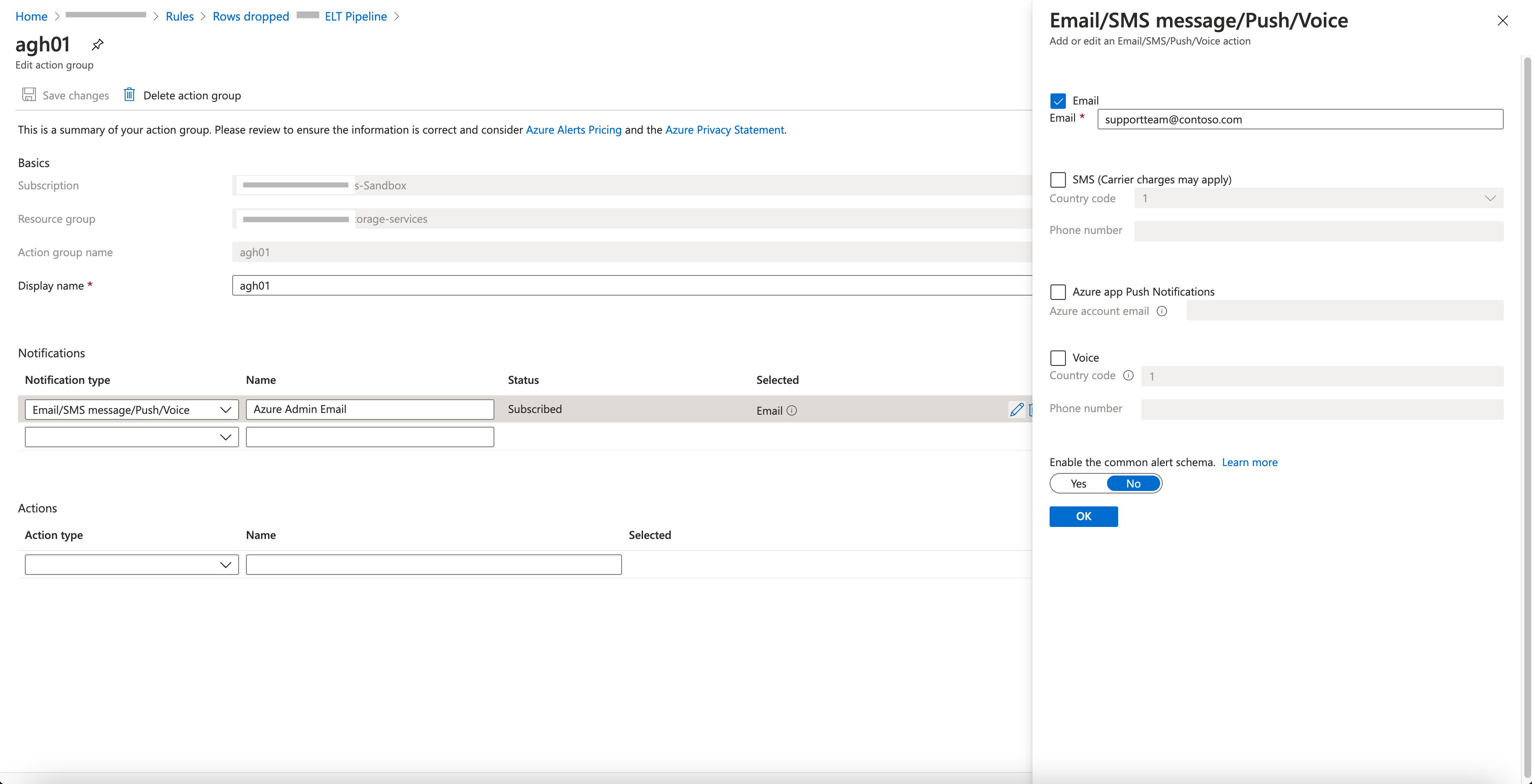Open Azure Alerts Pricing link
This screenshot has height=784, width=1532.
573,130
